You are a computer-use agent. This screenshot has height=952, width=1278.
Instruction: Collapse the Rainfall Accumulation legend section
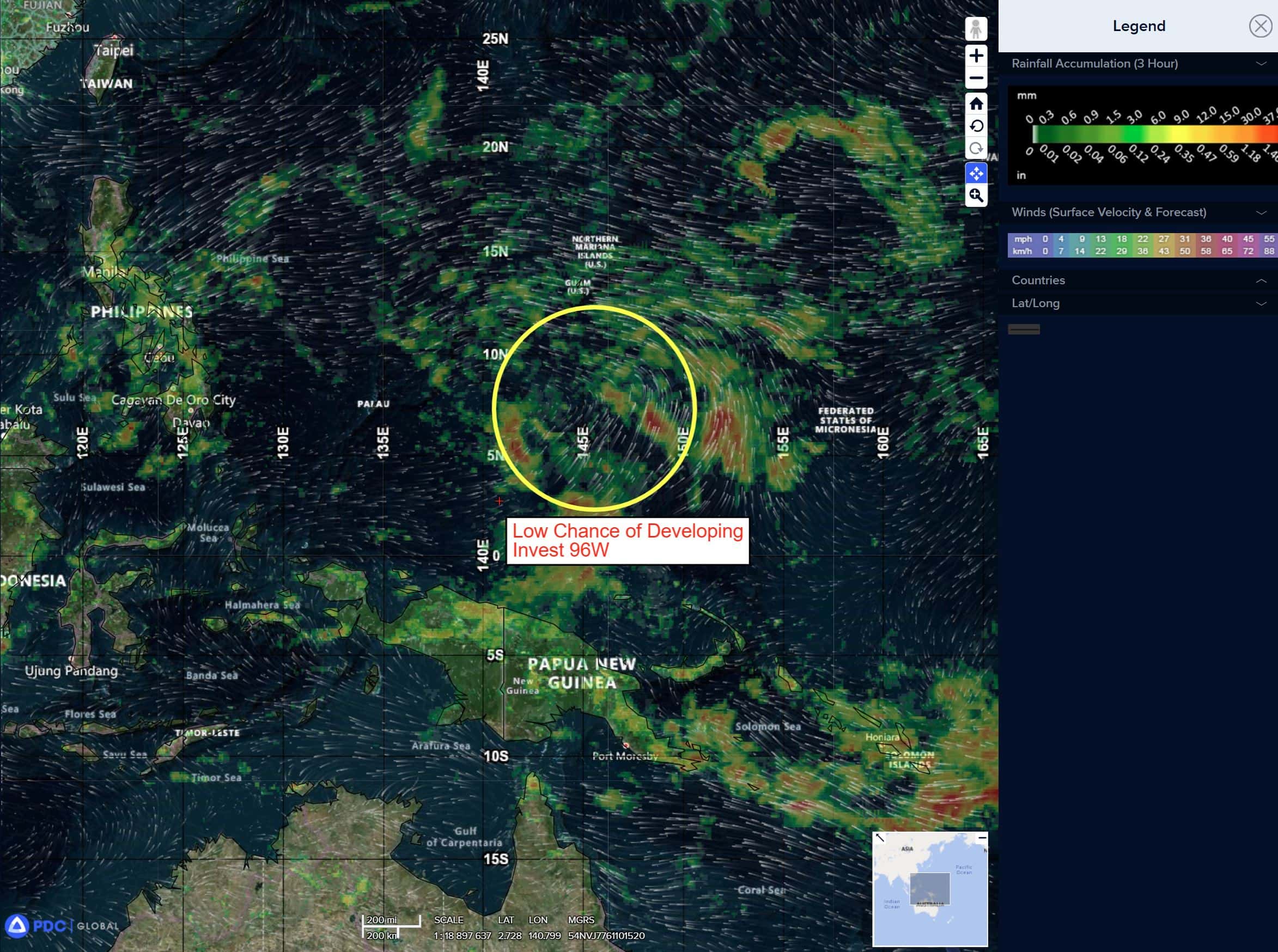1261,64
